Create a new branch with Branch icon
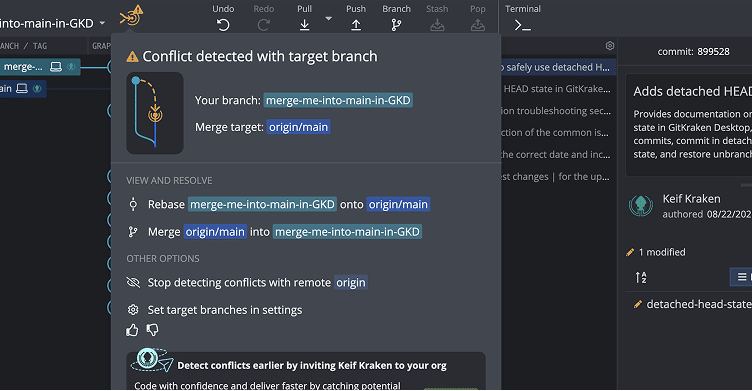This screenshot has width=752, height=391. [396, 24]
